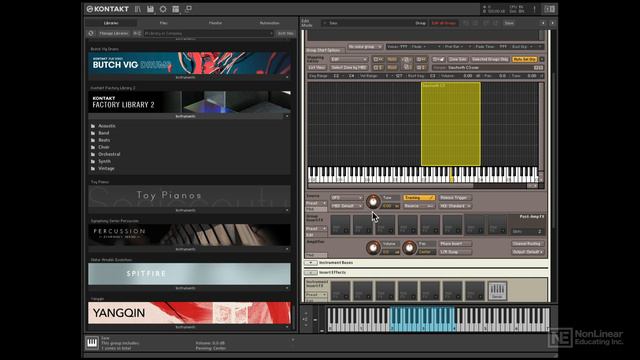Open the workspace/rack view icon
Viewport: 640px width, 360px height.
tap(176, 9)
